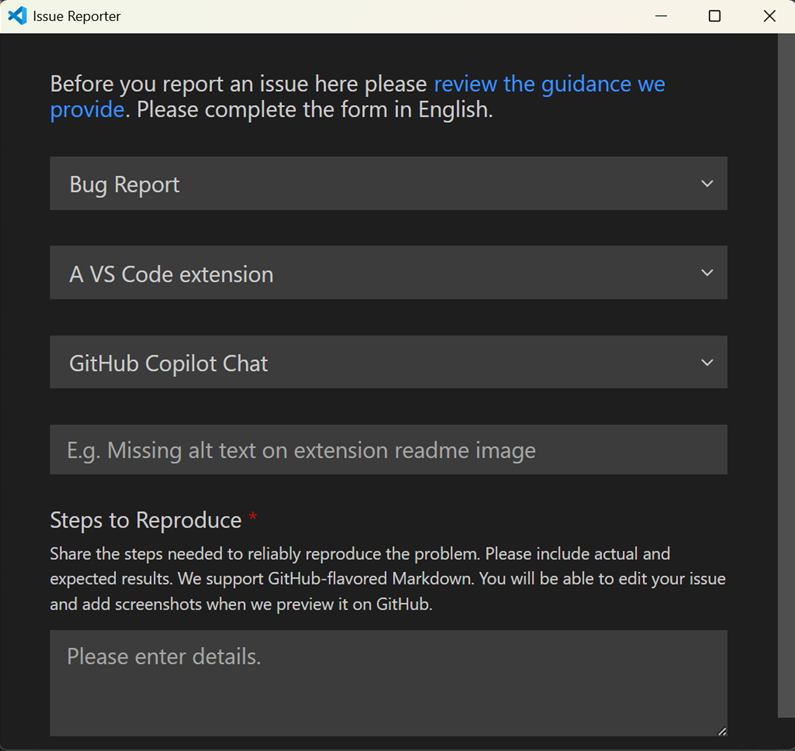The width and height of the screenshot is (795, 751).
Task: Open the 'review the guidance we provide' link
Action: pos(548,84)
